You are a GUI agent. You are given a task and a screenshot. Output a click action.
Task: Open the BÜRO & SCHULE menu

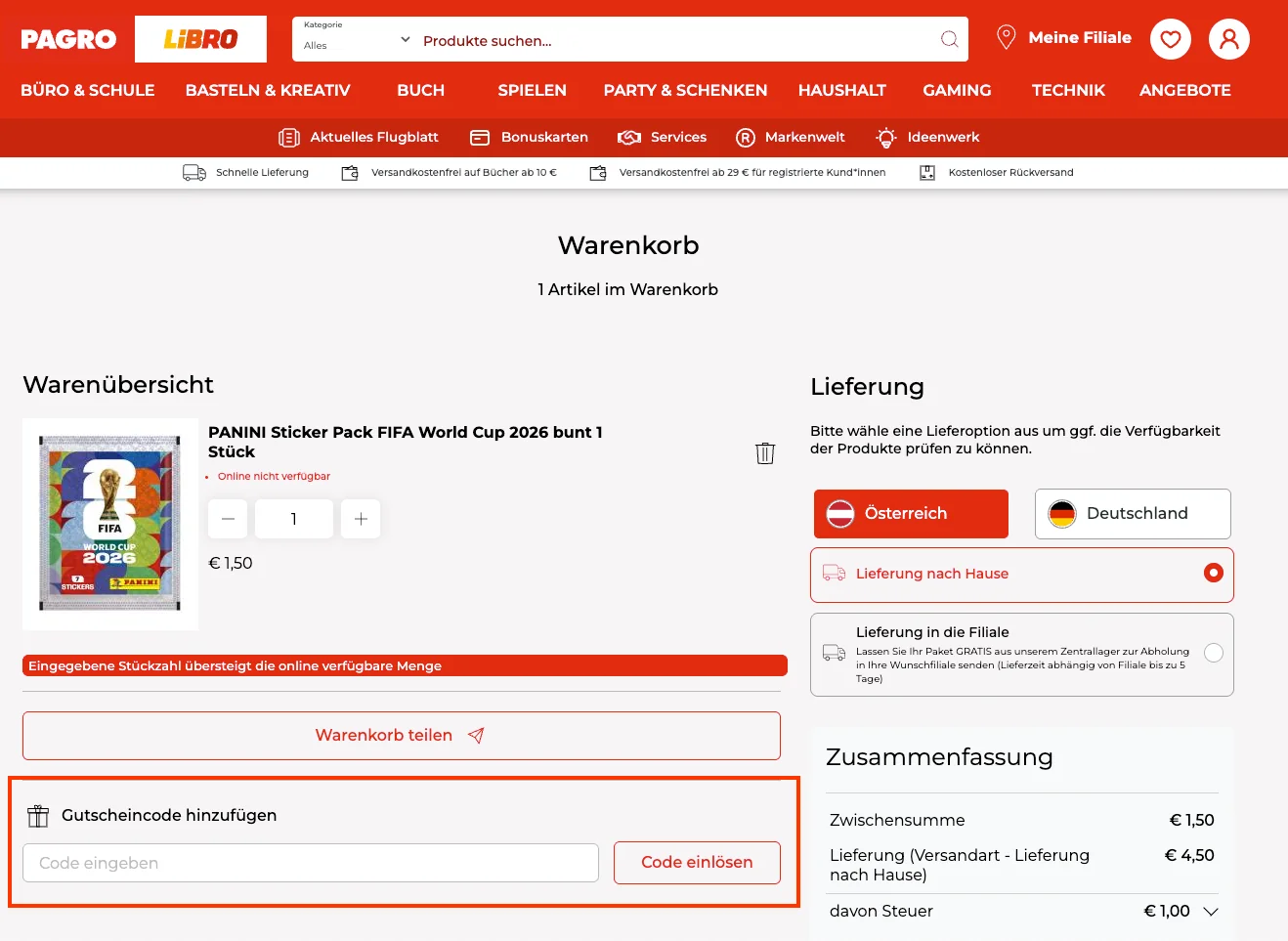(x=88, y=90)
